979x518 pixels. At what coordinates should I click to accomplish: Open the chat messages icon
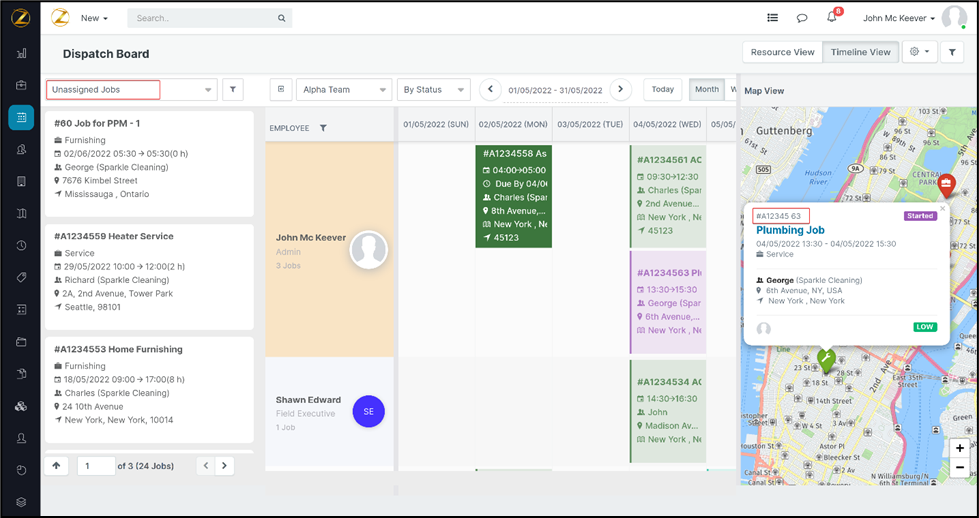click(x=802, y=18)
